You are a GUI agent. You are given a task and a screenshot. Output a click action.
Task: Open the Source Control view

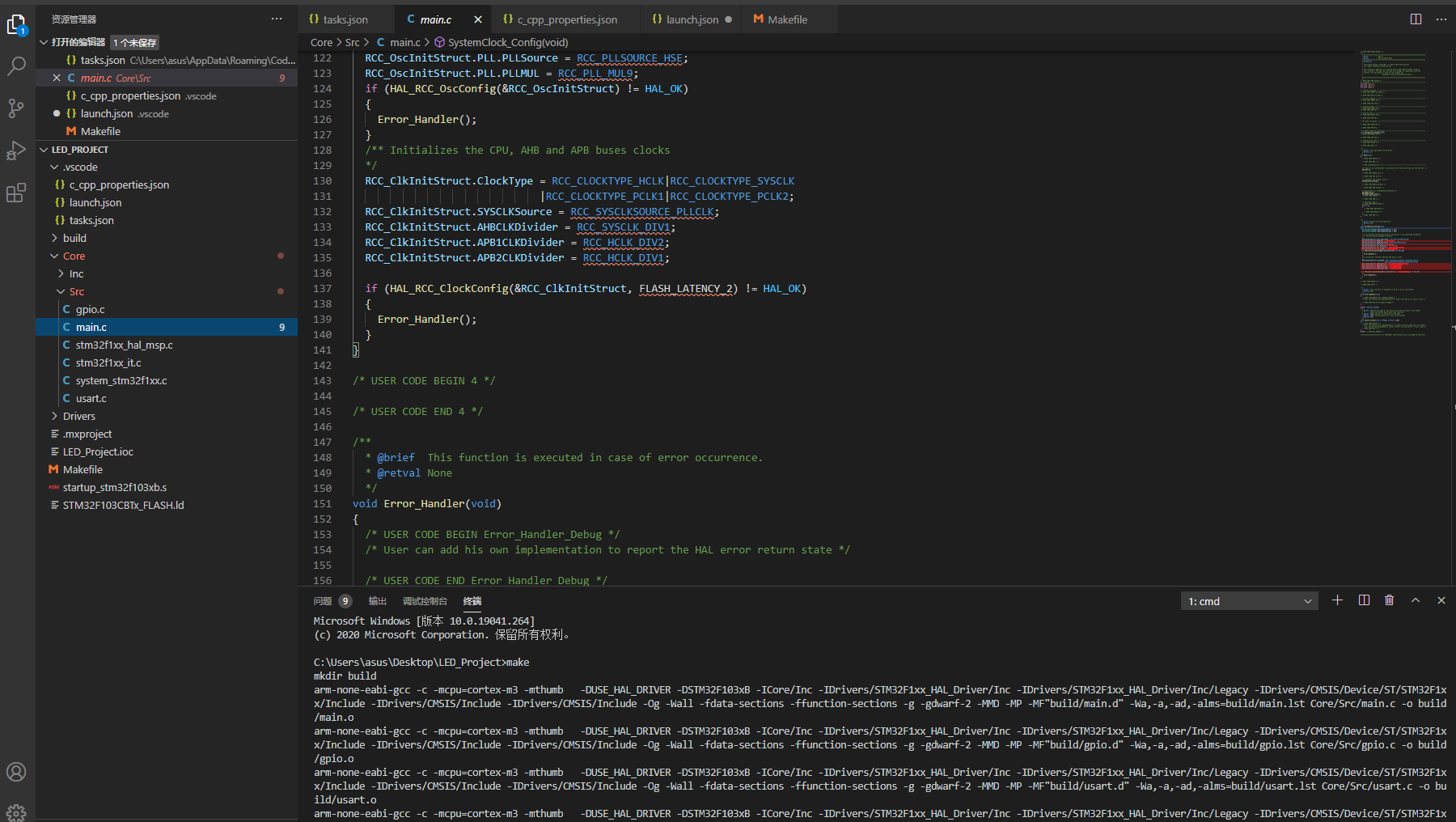point(16,108)
